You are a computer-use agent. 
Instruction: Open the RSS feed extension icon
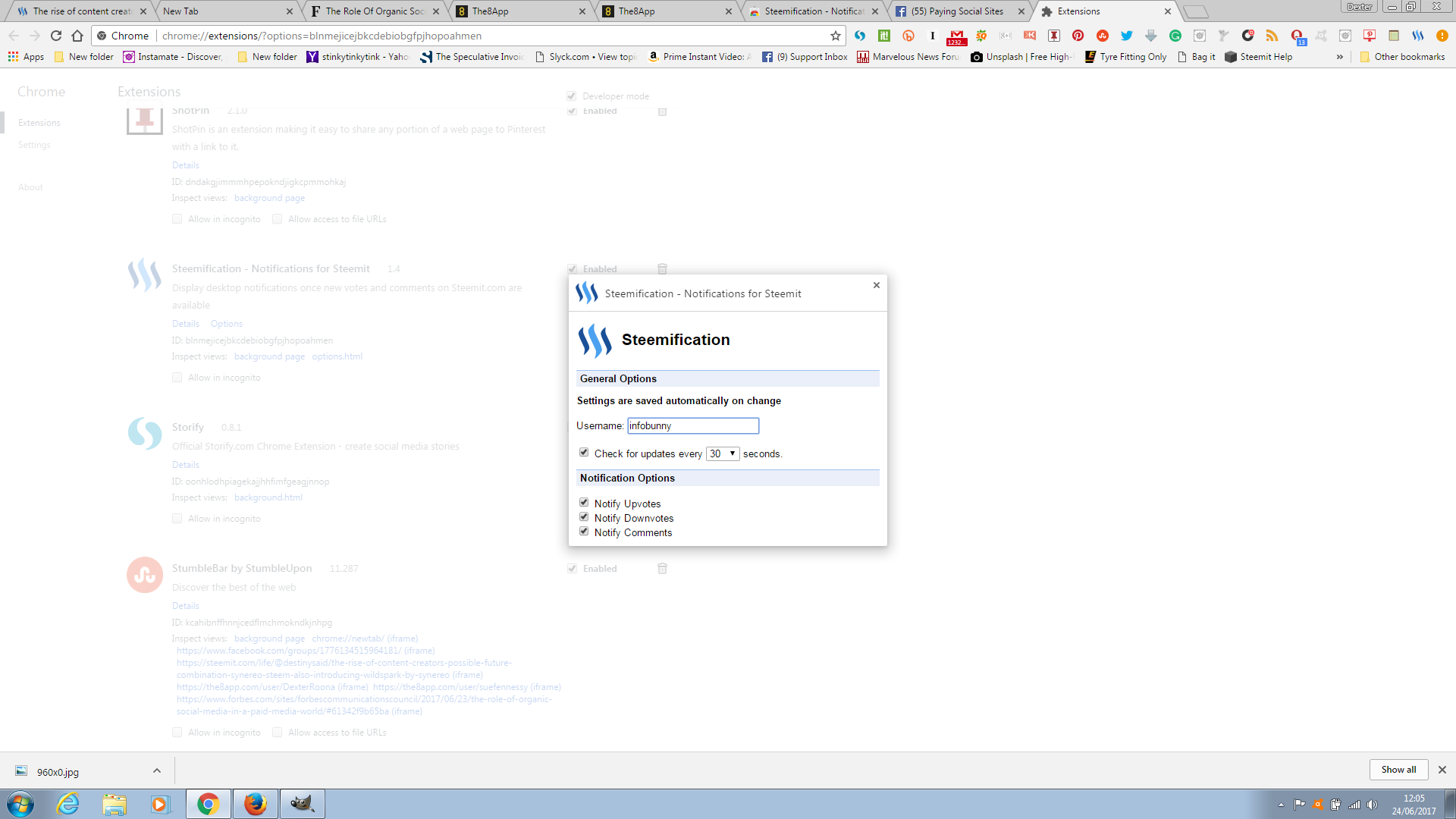1272,36
